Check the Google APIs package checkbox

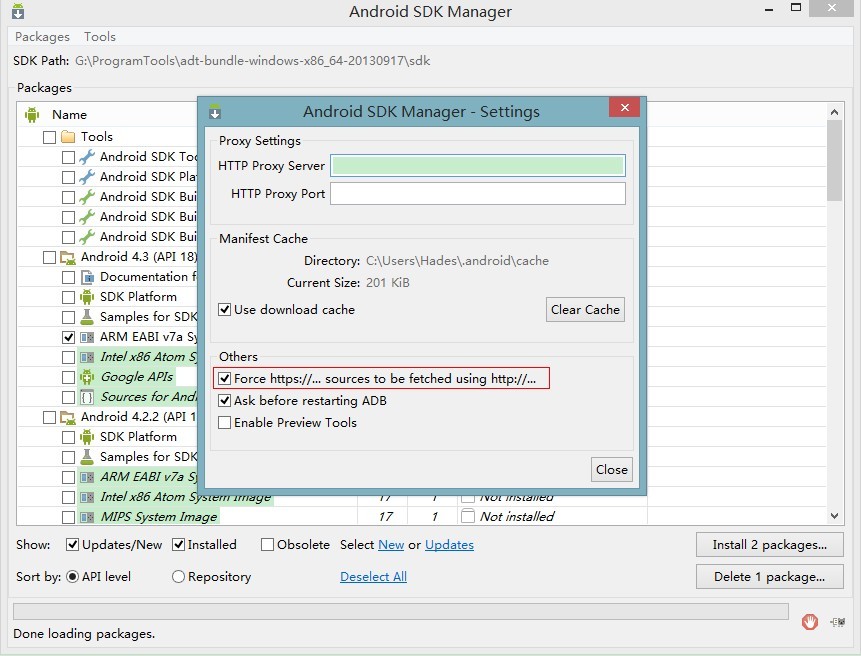(x=69, y=377)
